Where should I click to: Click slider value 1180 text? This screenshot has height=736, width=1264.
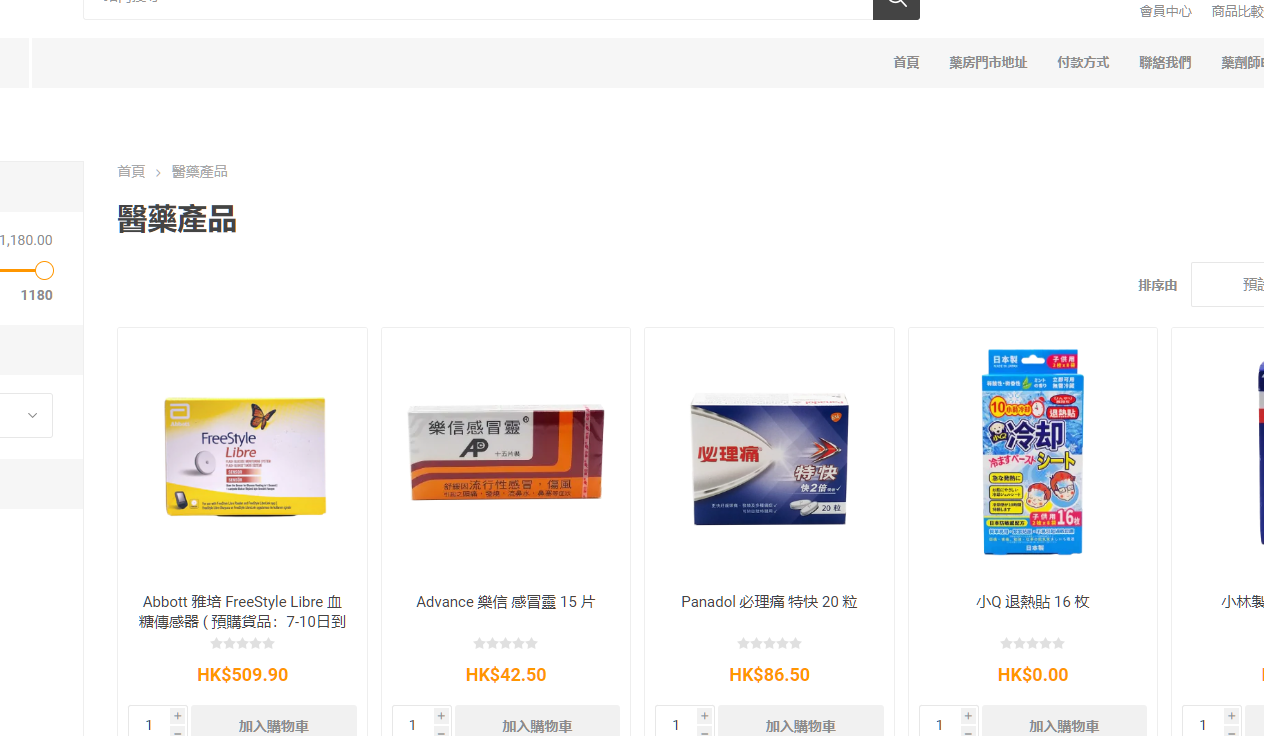(37, 296)
